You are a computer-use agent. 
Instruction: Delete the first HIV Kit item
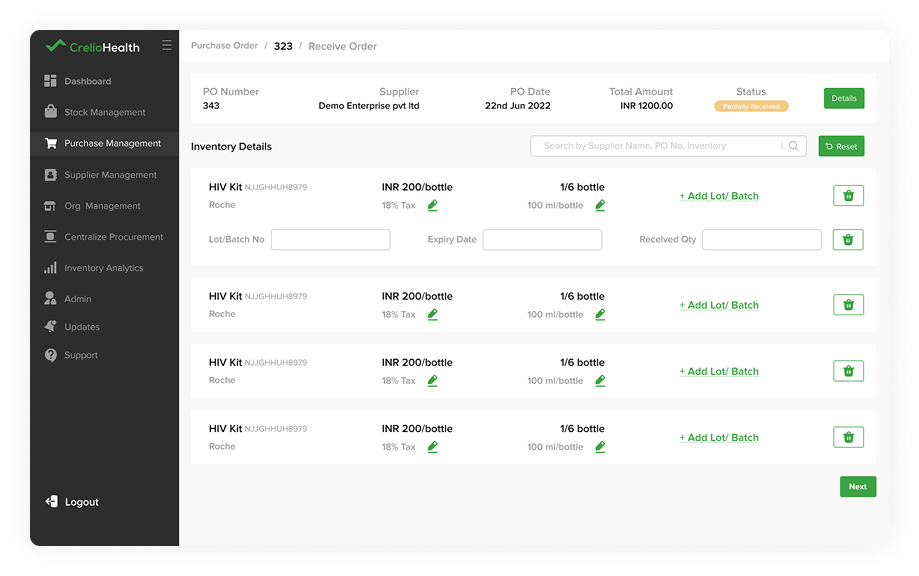[848, 196]
